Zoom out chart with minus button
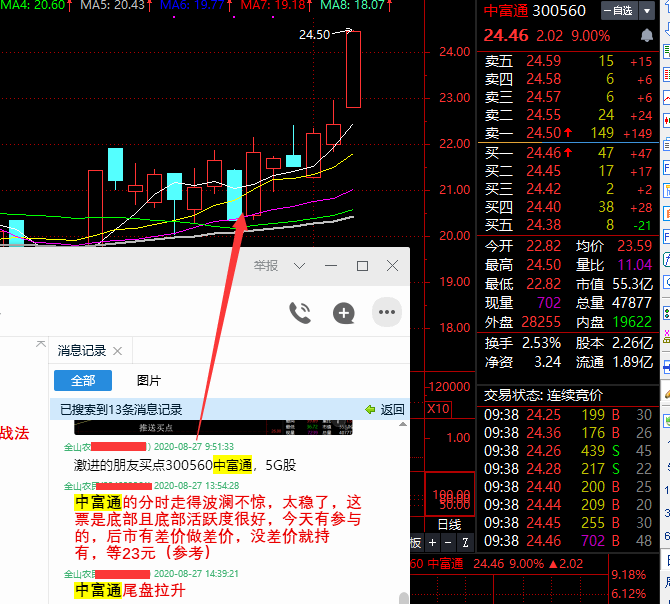Viewport: 670px width, 604px height. click(x=448, y=542)
